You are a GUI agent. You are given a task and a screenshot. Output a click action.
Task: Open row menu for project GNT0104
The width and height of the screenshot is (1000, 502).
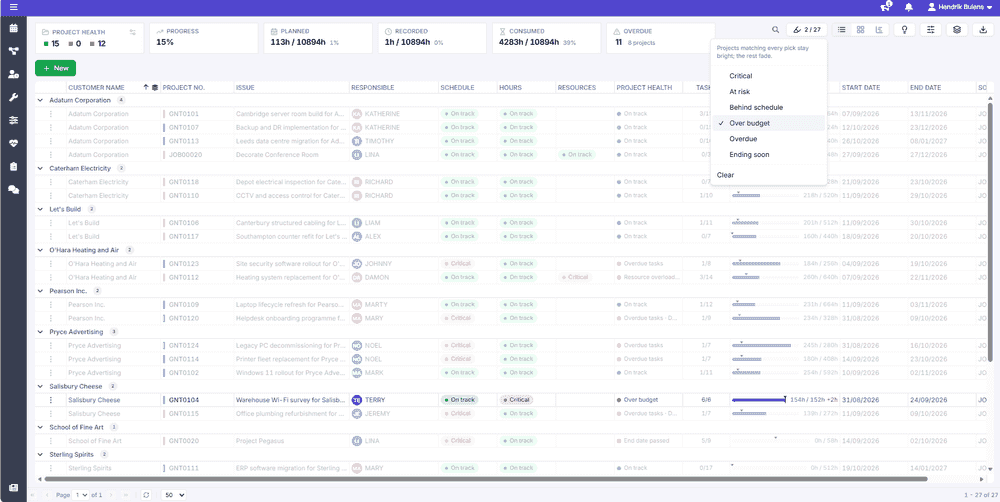51,400
